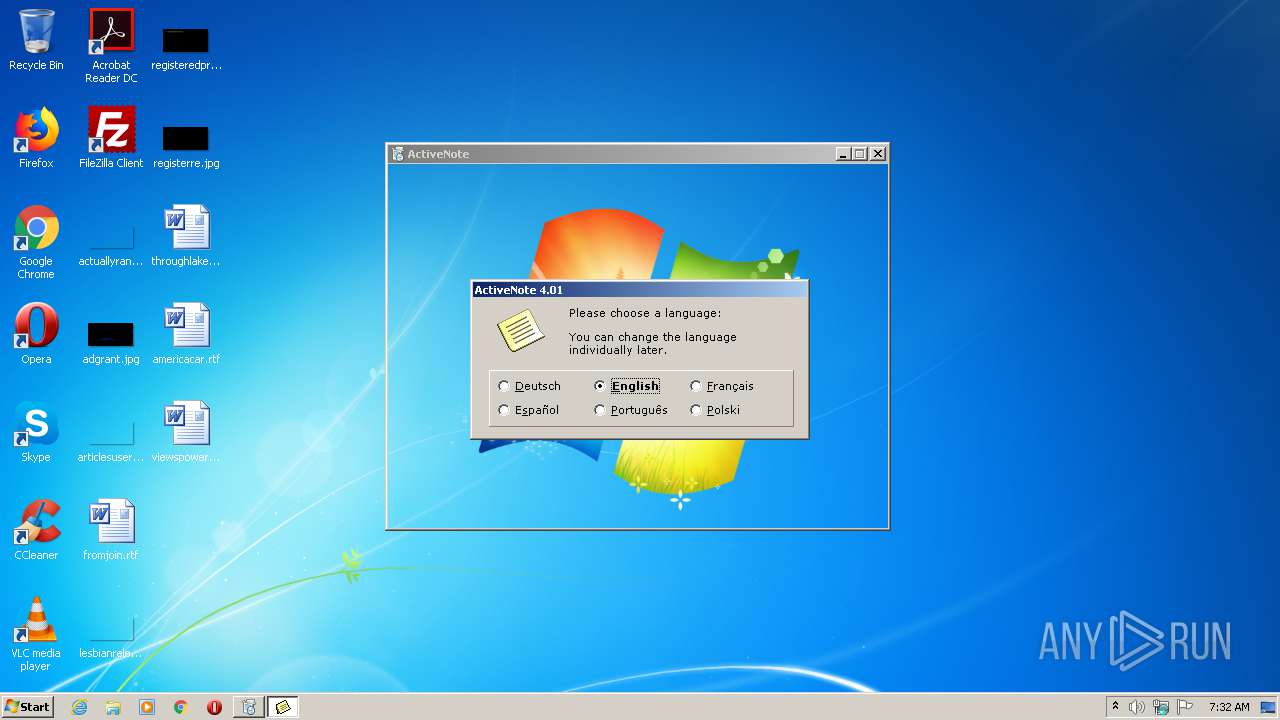Select throughlake... Word document icon
The image size is (1280, 720).
(x=186, y=236)
